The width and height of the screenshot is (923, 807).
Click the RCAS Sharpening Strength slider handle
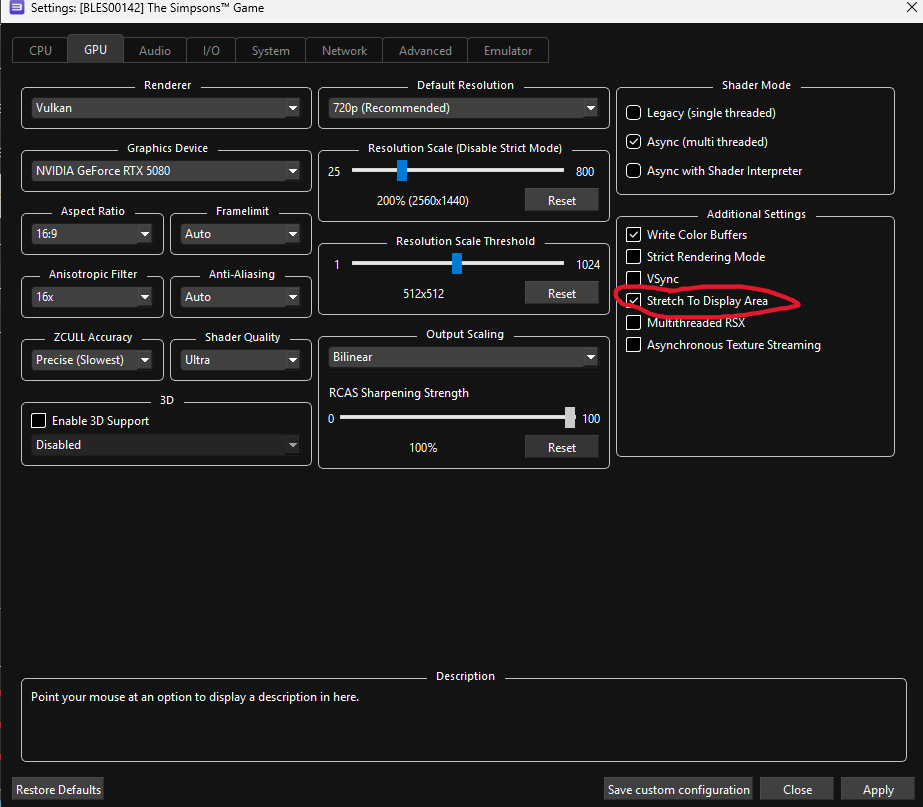tap(570, 417)
